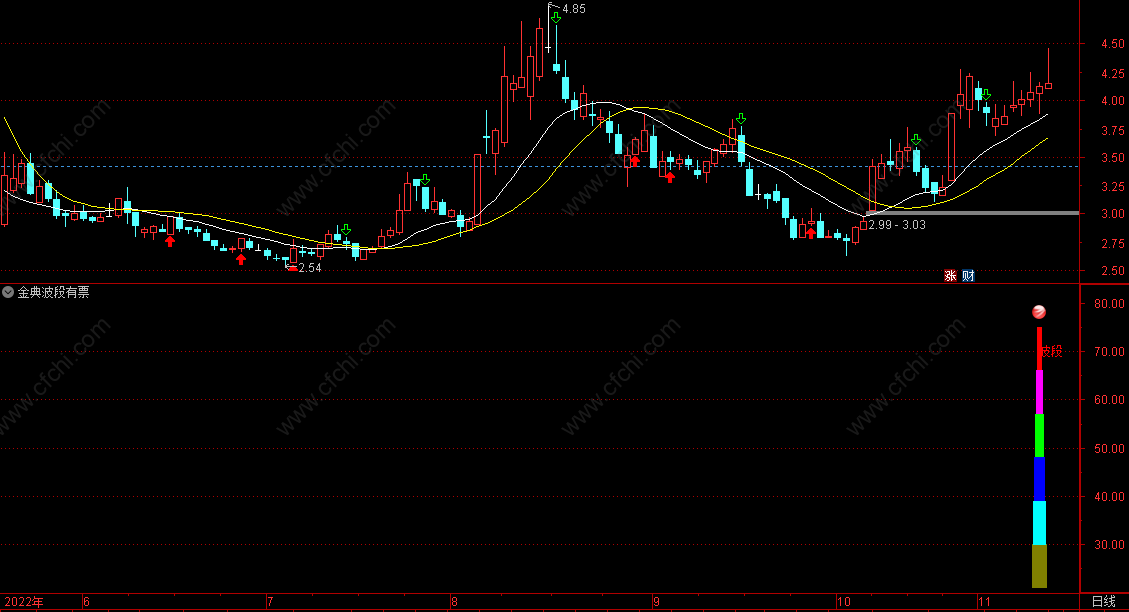Click month 8 on the time axis
Image resolution: width=1129 pixels, height=612 pixels.
[x=454, y=602]
